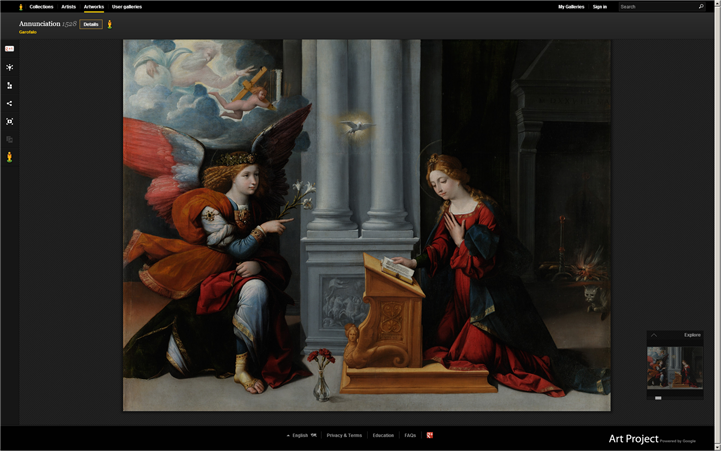This screenshot has height=451, width=721.
Task: Open the Artists menu item
Action: [x=69, y=7]
